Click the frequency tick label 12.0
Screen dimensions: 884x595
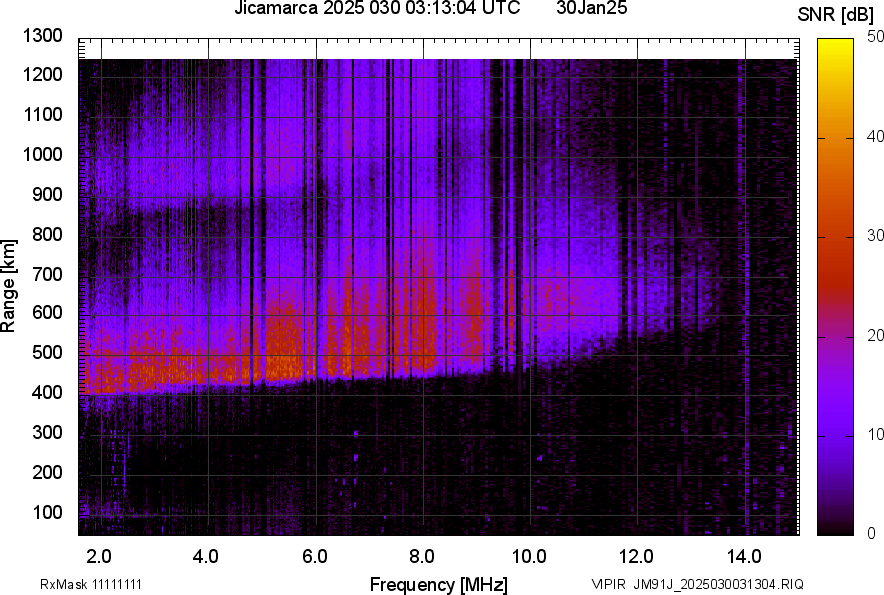[x=636, y=557]
